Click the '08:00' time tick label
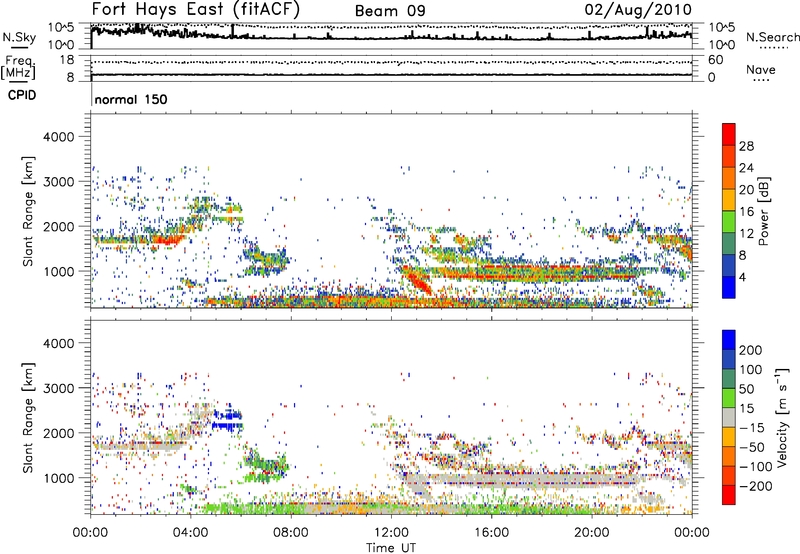Screen dimensions: 800x554 [x=291, y=533]
